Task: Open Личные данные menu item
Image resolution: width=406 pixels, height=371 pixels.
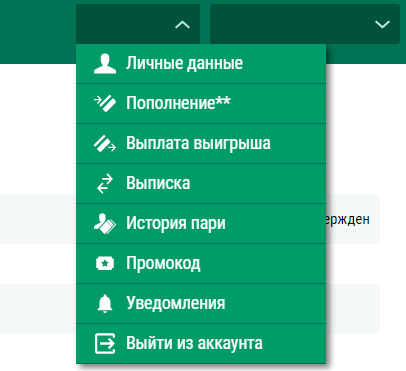Action: 201,63
